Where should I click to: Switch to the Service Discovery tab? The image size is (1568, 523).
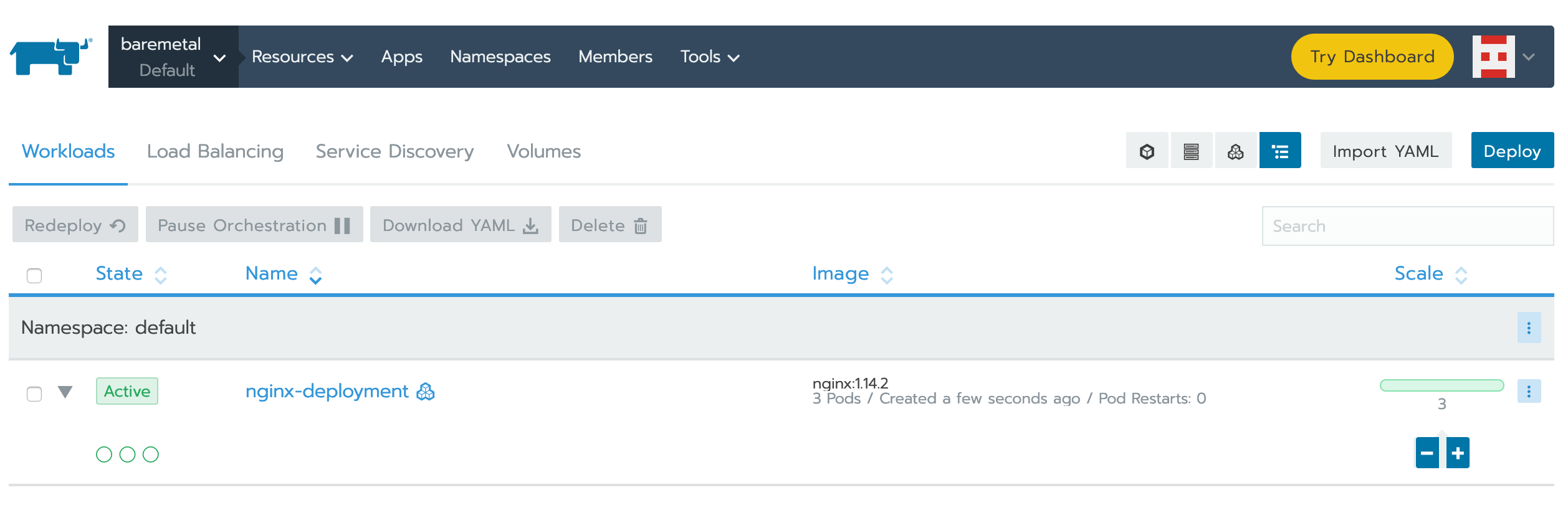(394, 151)
